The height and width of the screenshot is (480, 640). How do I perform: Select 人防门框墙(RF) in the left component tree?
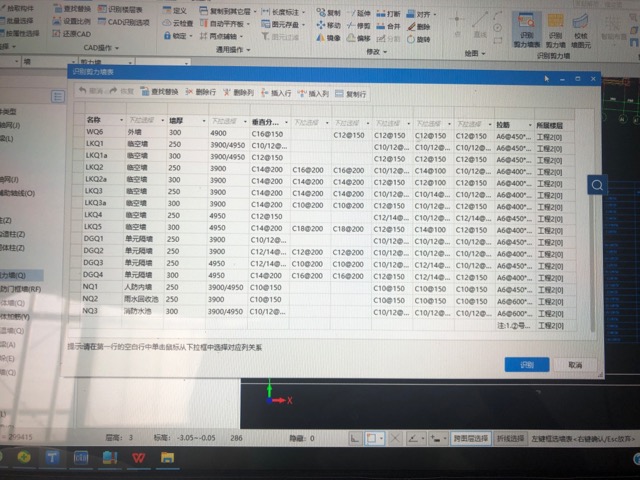[20, 289]
